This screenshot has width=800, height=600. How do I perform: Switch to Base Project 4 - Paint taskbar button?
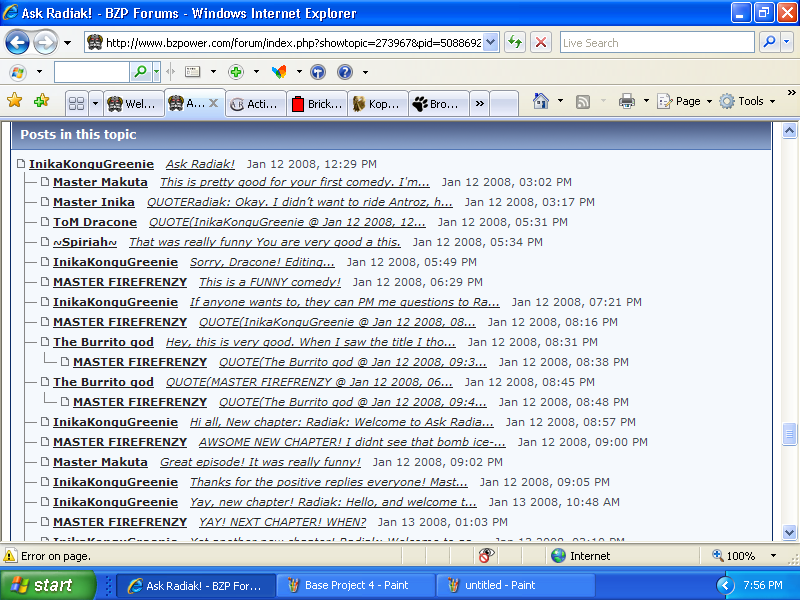356,585
